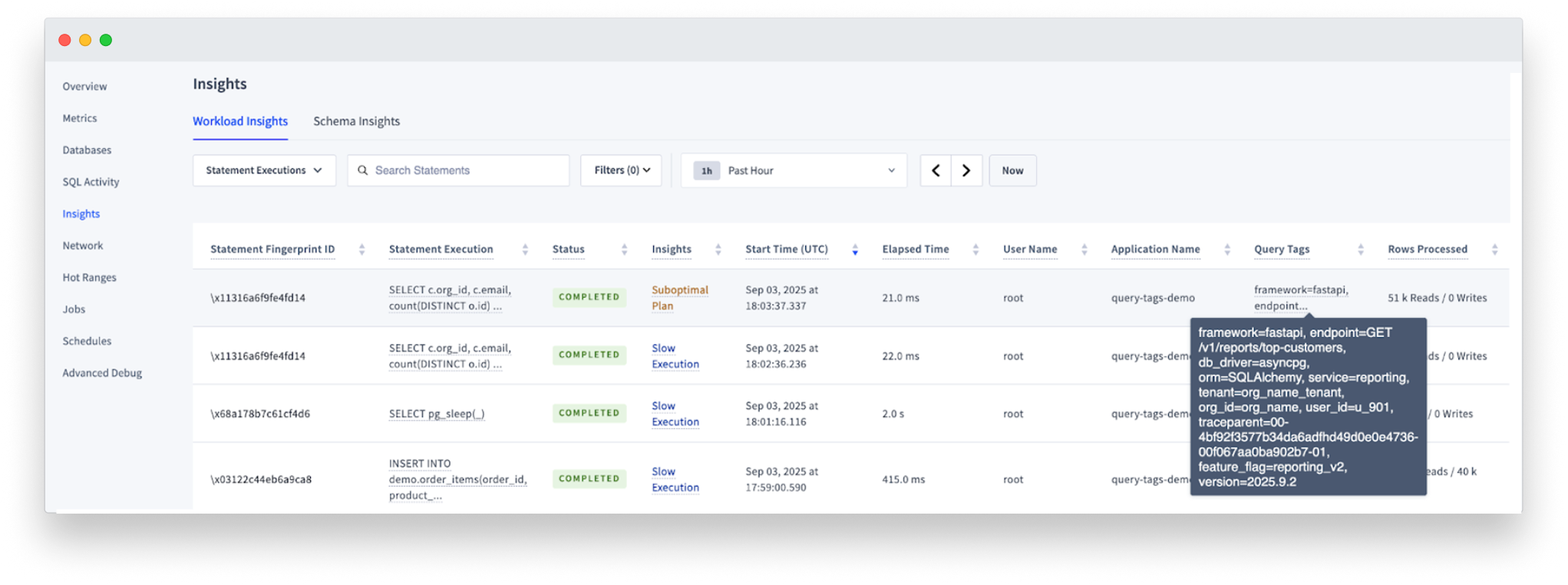Open Overview in the sidebar
This screenshot has width=1568, height=585.
[x=84, y=87]
